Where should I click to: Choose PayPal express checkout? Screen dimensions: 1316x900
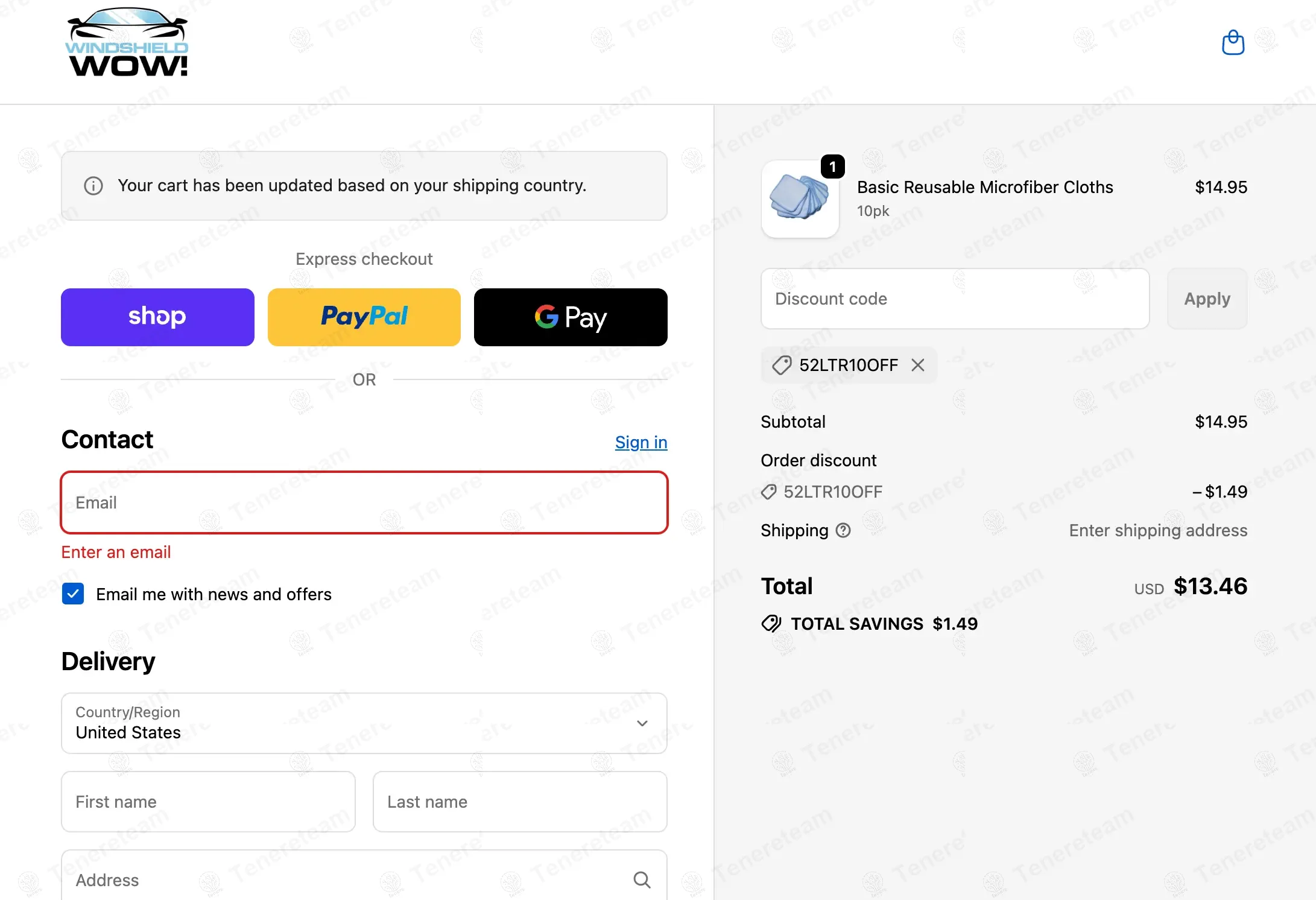tap(364, 317)
